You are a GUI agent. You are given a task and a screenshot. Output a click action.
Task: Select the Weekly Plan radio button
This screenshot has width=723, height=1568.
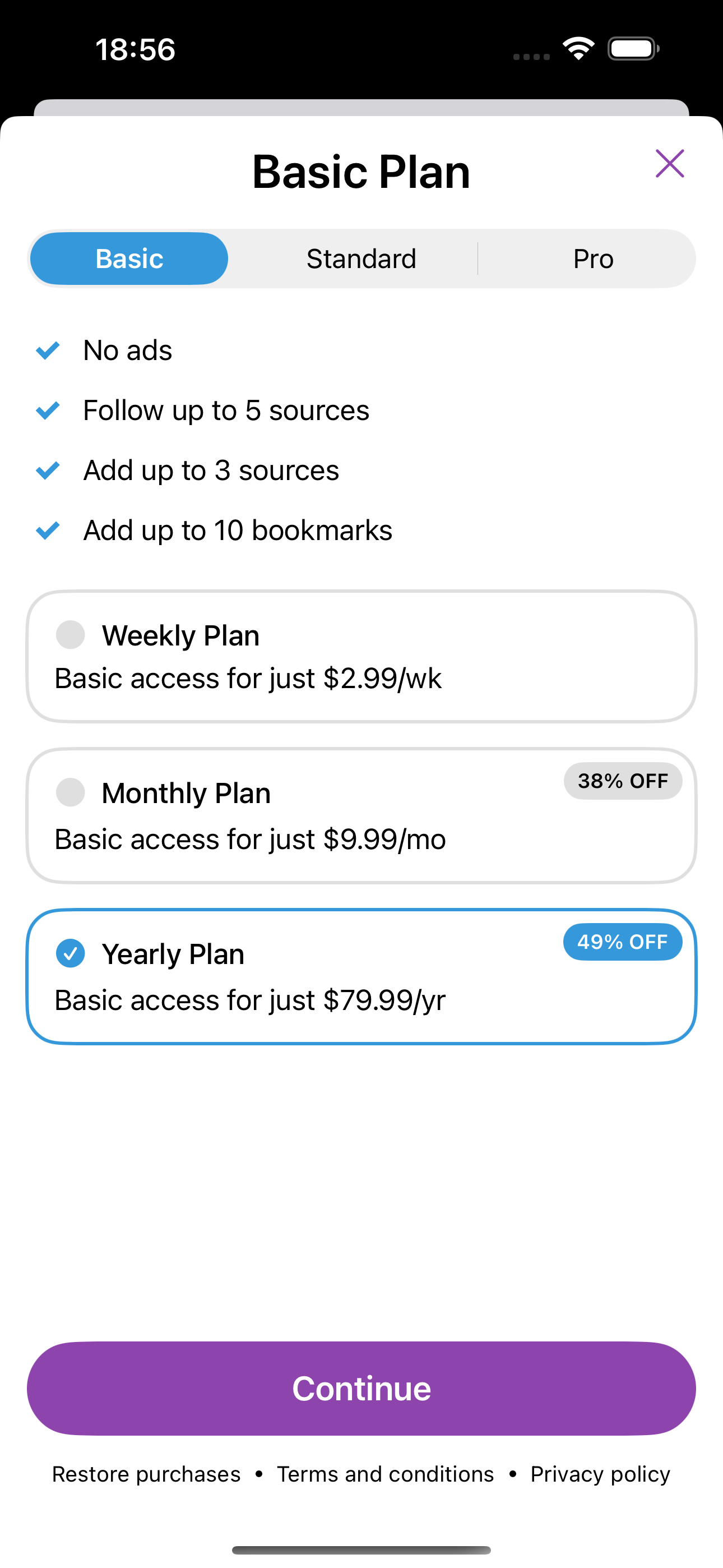tap(71, 635)
